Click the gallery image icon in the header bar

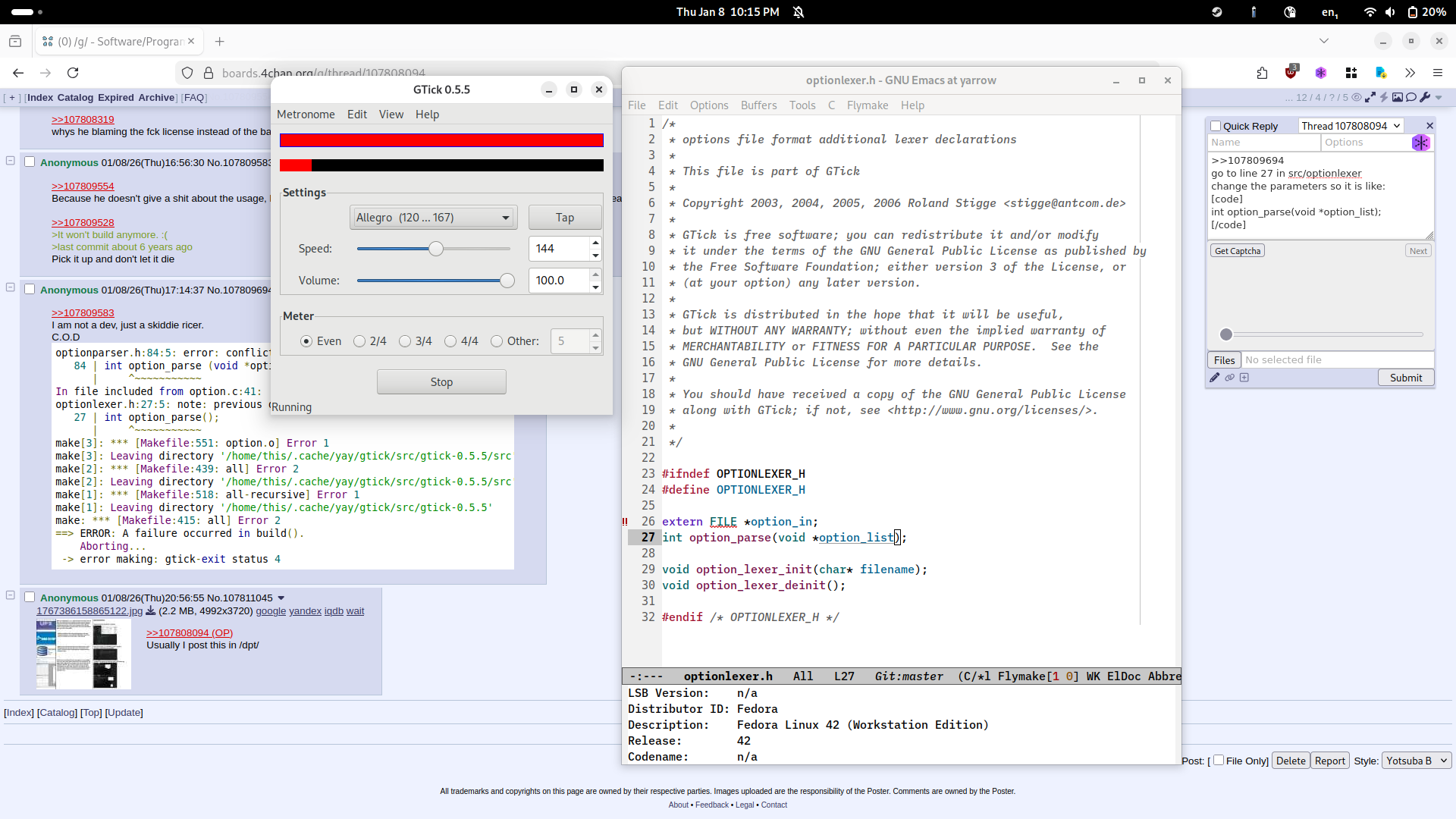1398,97
